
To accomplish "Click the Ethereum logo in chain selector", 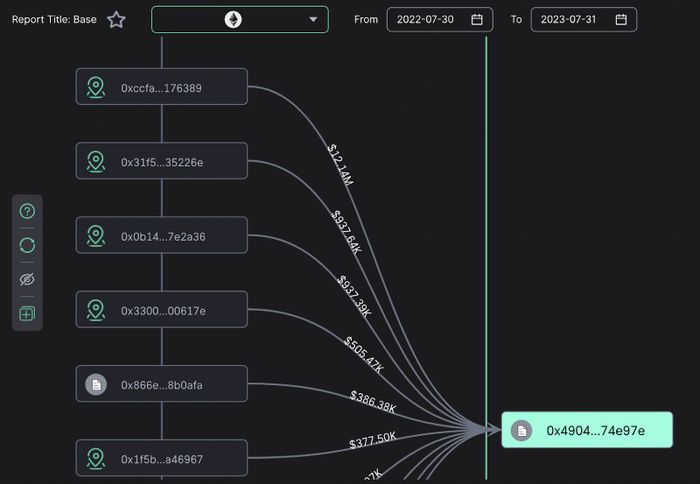I will pos(233,20).
